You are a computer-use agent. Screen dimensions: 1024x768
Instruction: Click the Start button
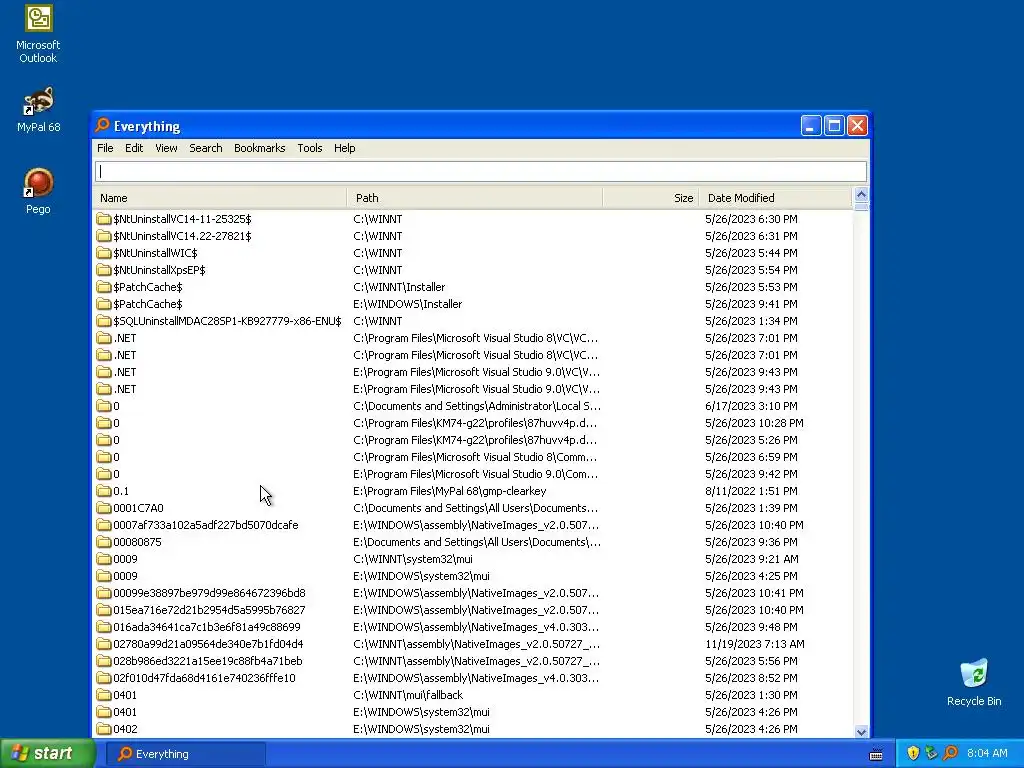click(48, 754)
